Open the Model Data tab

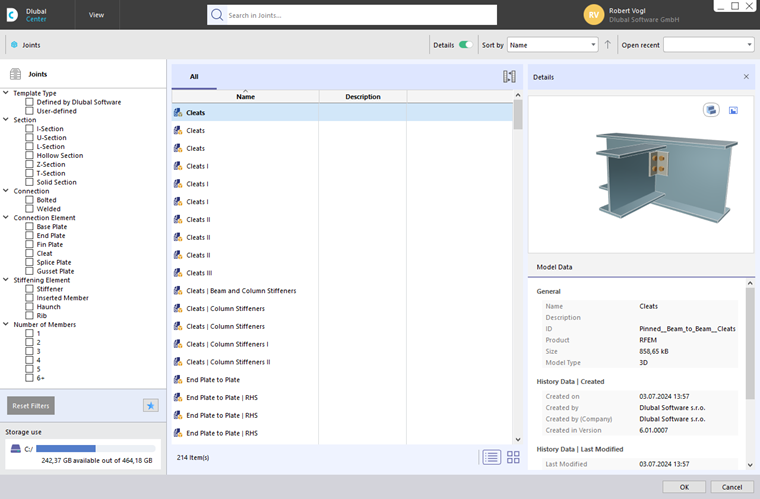tap(554, 267)
